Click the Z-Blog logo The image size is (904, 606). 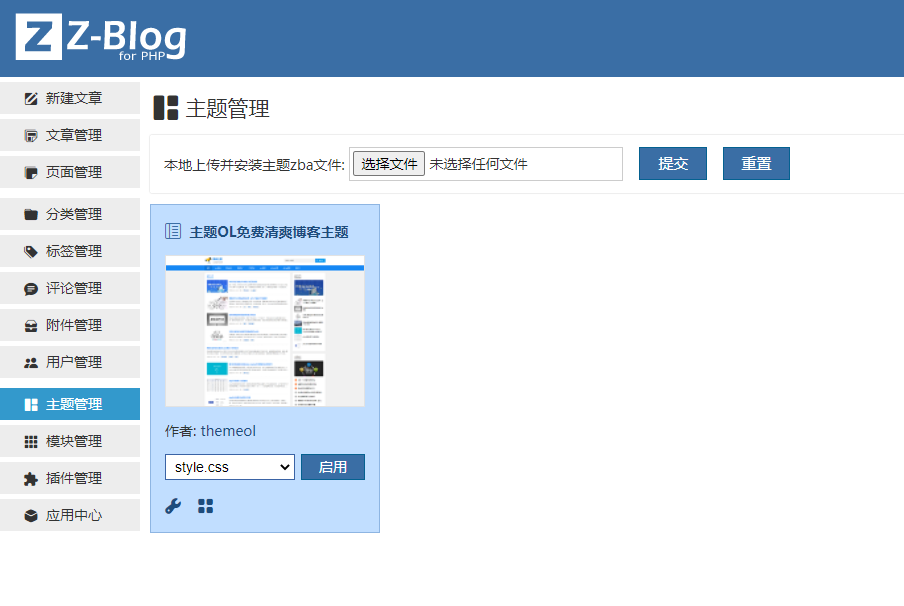[x=101, y=37]
